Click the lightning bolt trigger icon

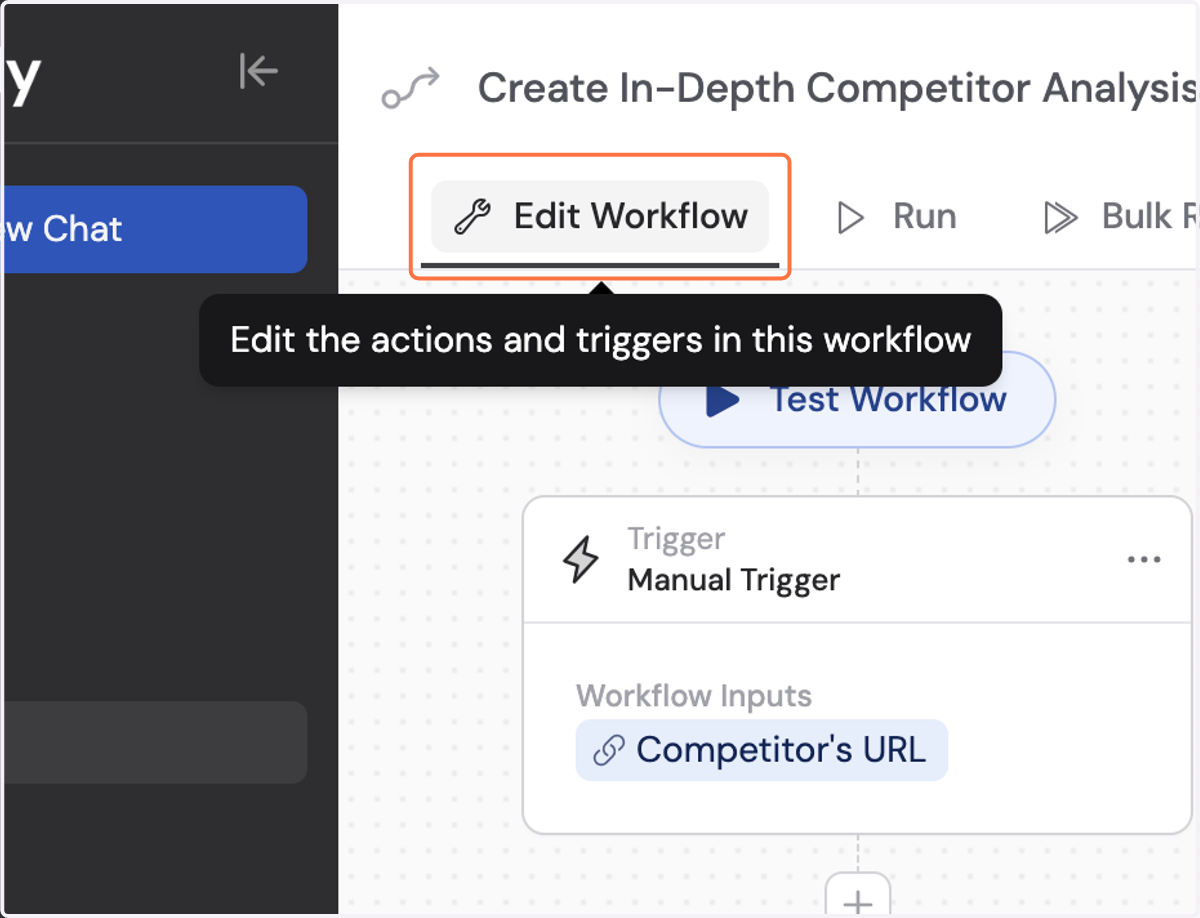point(581,560)
